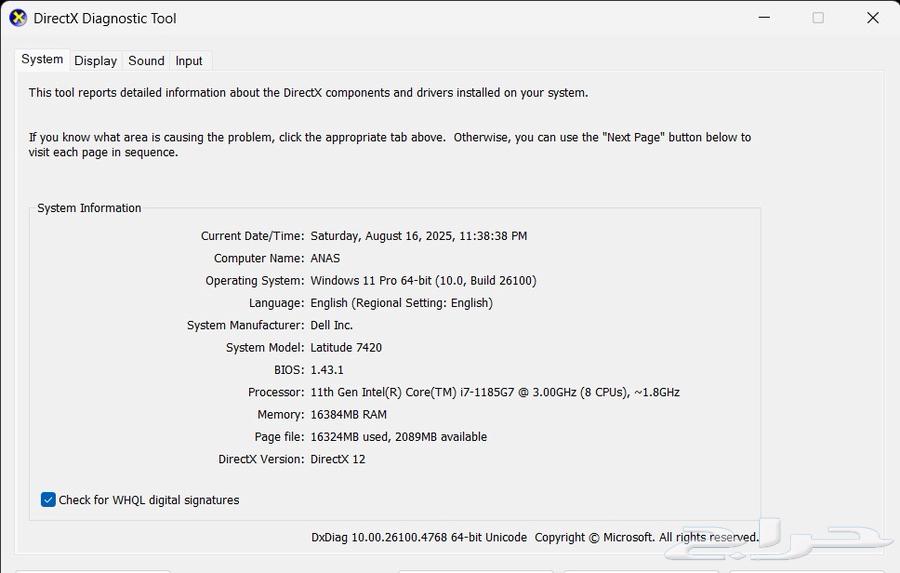Click the BIOS version 1.43.1

tap(326, 370)
